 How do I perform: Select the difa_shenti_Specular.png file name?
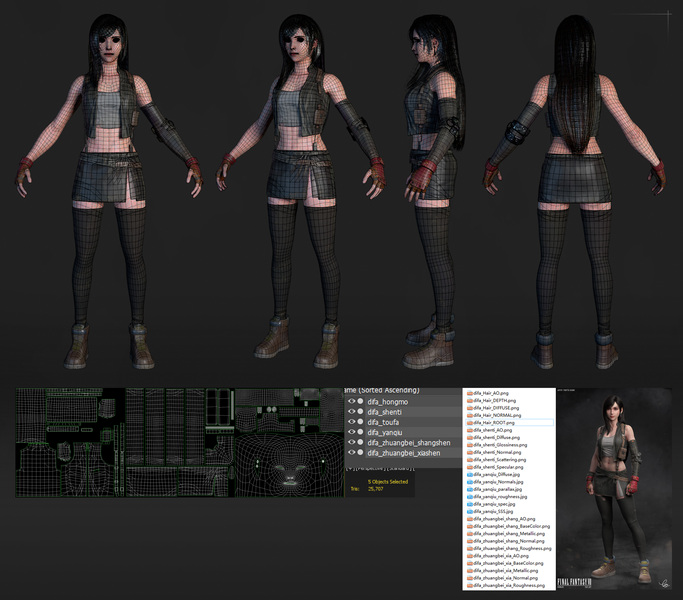coord(498,467)
